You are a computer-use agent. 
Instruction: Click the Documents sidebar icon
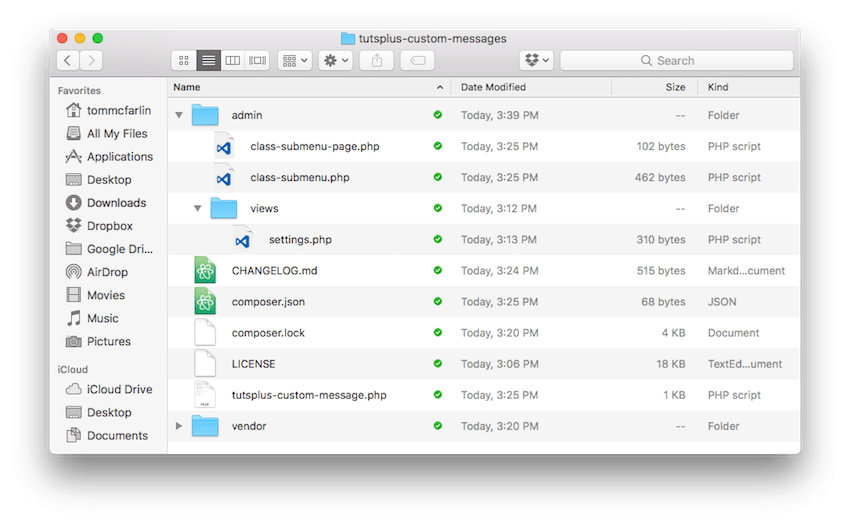pyautogui.click(x=73, y=436)
